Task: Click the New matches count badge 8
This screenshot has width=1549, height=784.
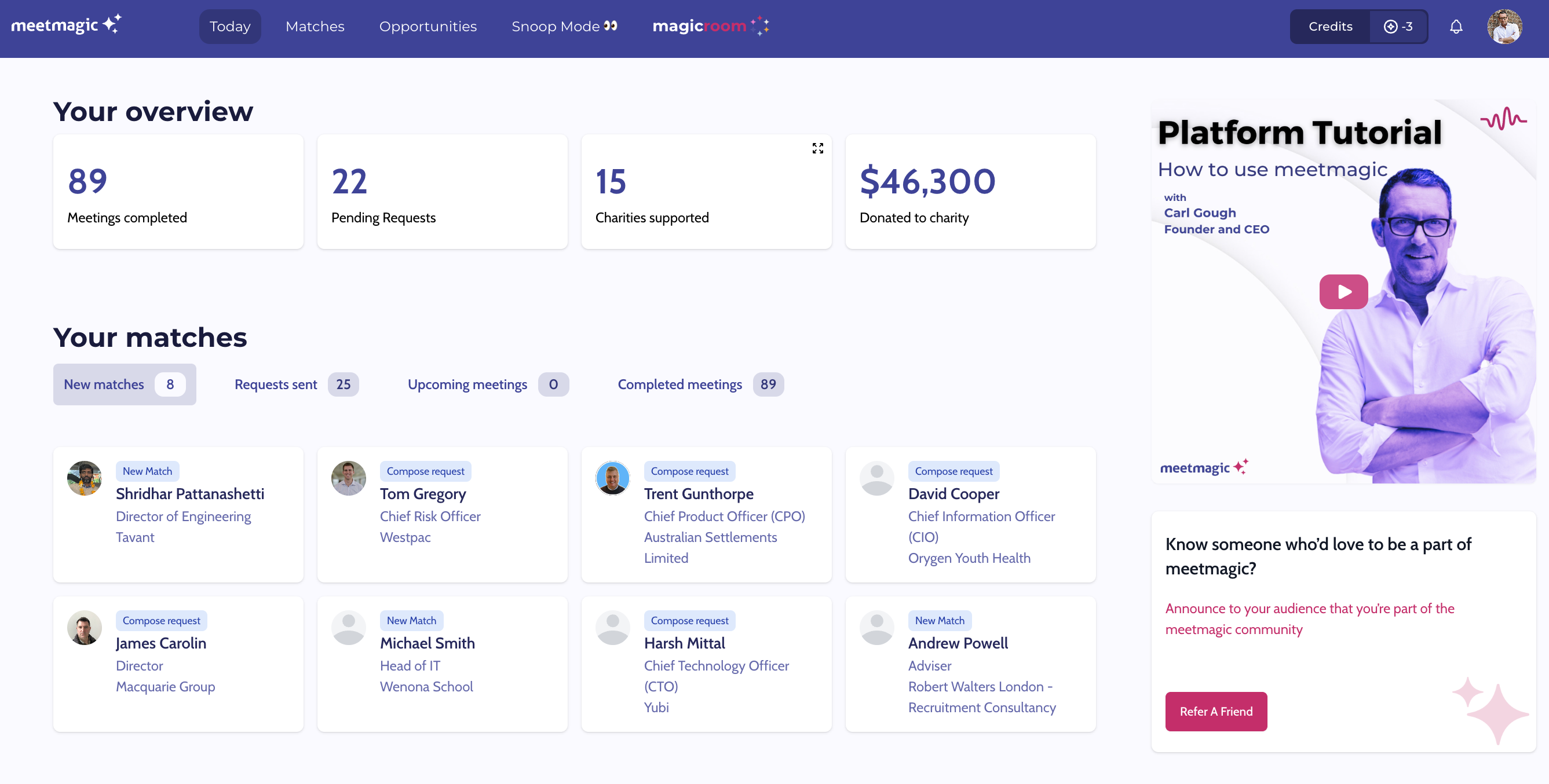Action: click(x=170, y=384)
